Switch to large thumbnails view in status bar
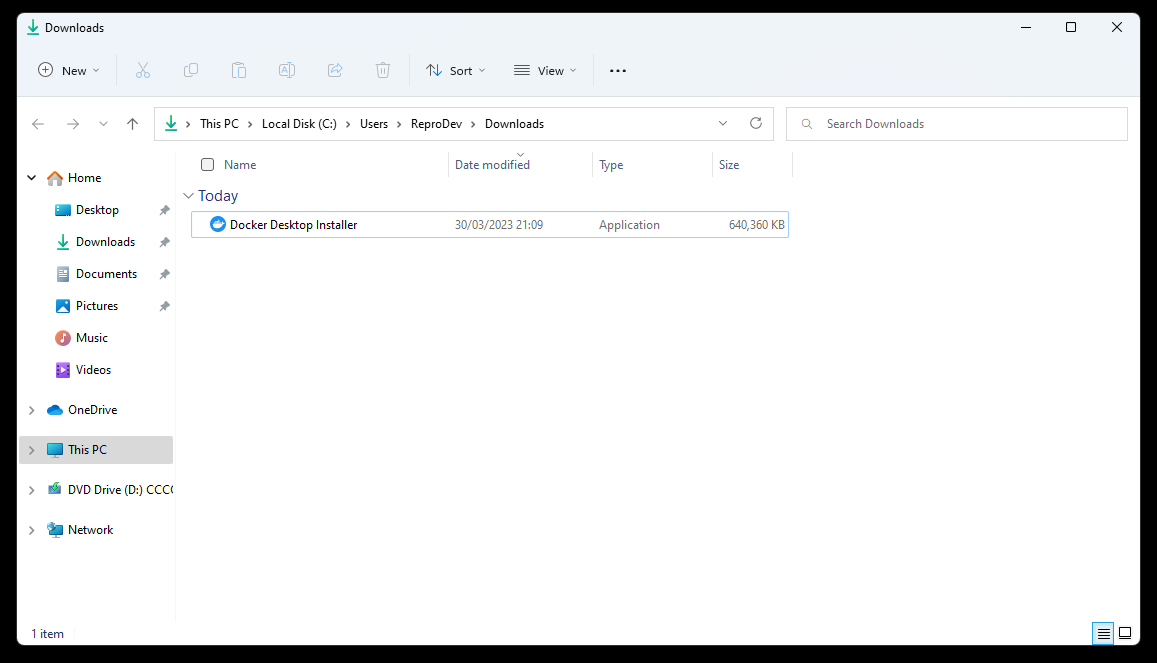The height and width of the screenshot is (663, 1157). (1125, 633)
